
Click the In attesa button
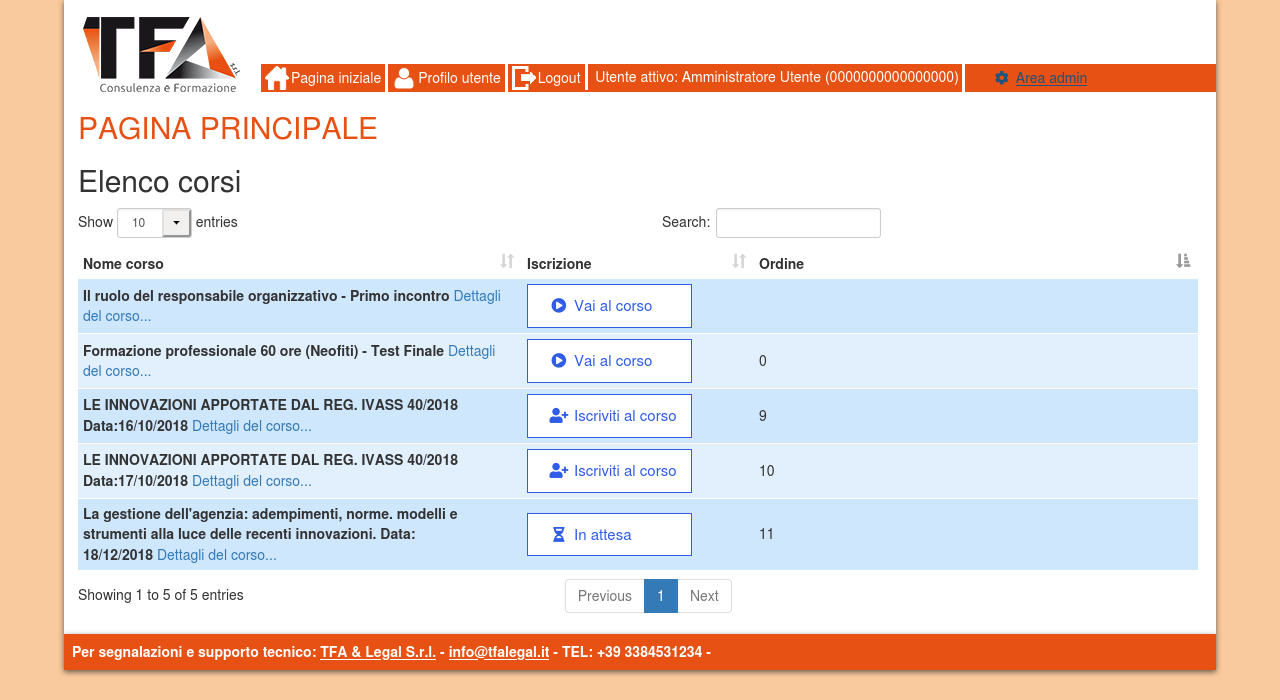[x=609, y=535]
